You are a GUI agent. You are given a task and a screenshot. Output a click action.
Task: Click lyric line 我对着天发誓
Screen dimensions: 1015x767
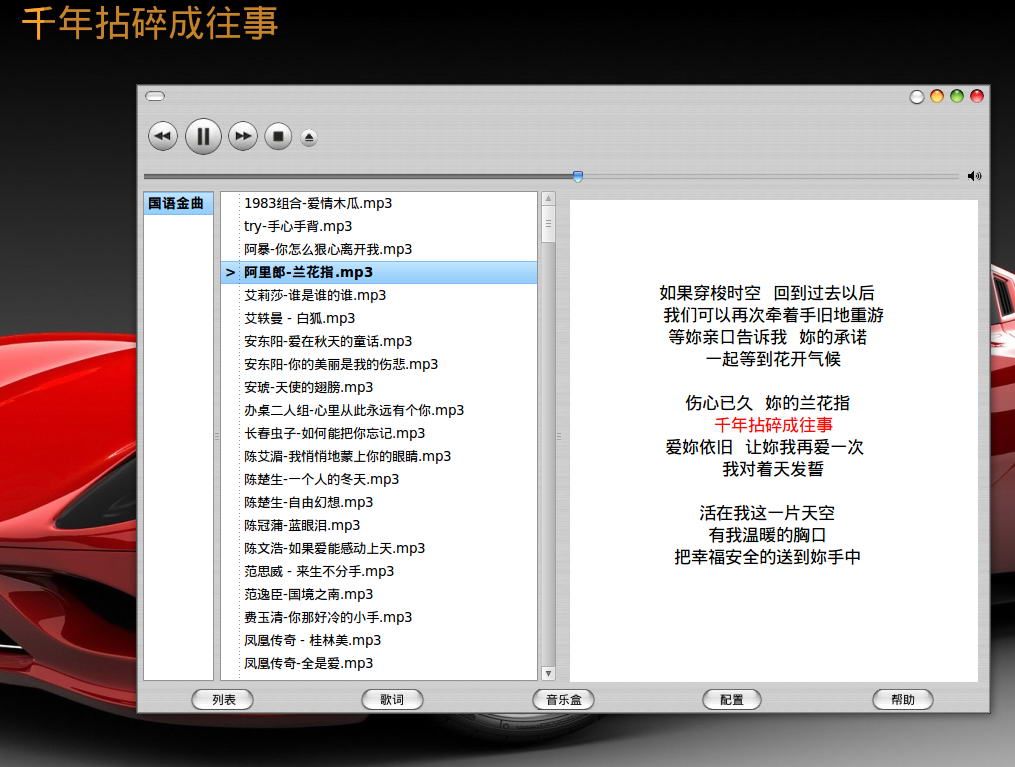(773, 469)
